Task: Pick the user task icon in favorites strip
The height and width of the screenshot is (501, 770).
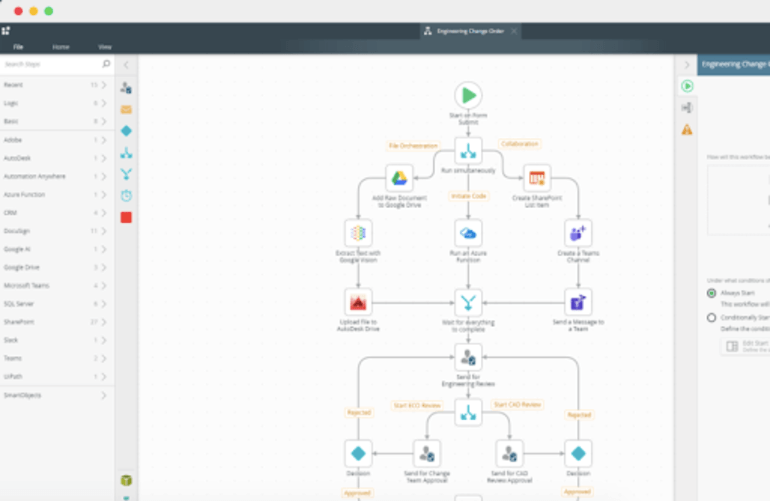Action: tap(126, 88)
